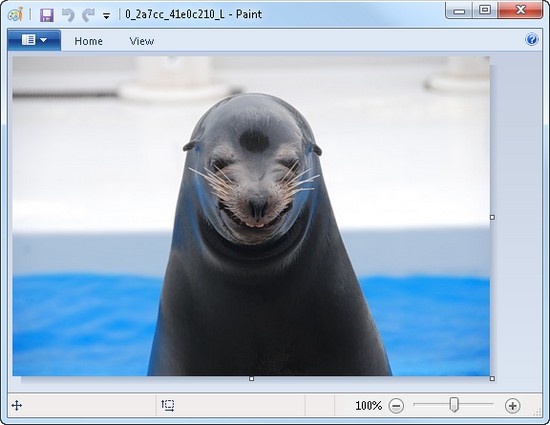Click the selection size status icon
Screen dimensions: 550x425
pyautogui.click(x=168, y=406)
